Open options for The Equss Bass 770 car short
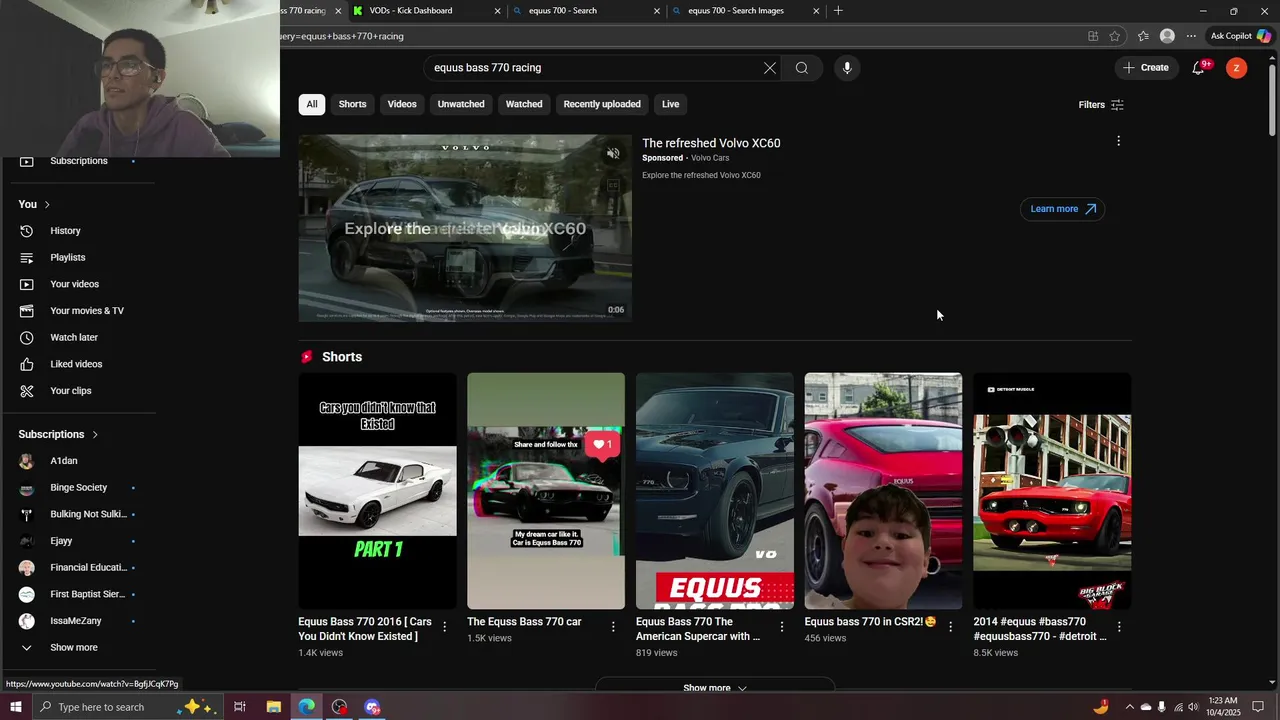The image size is (1280, 720). 613,627
